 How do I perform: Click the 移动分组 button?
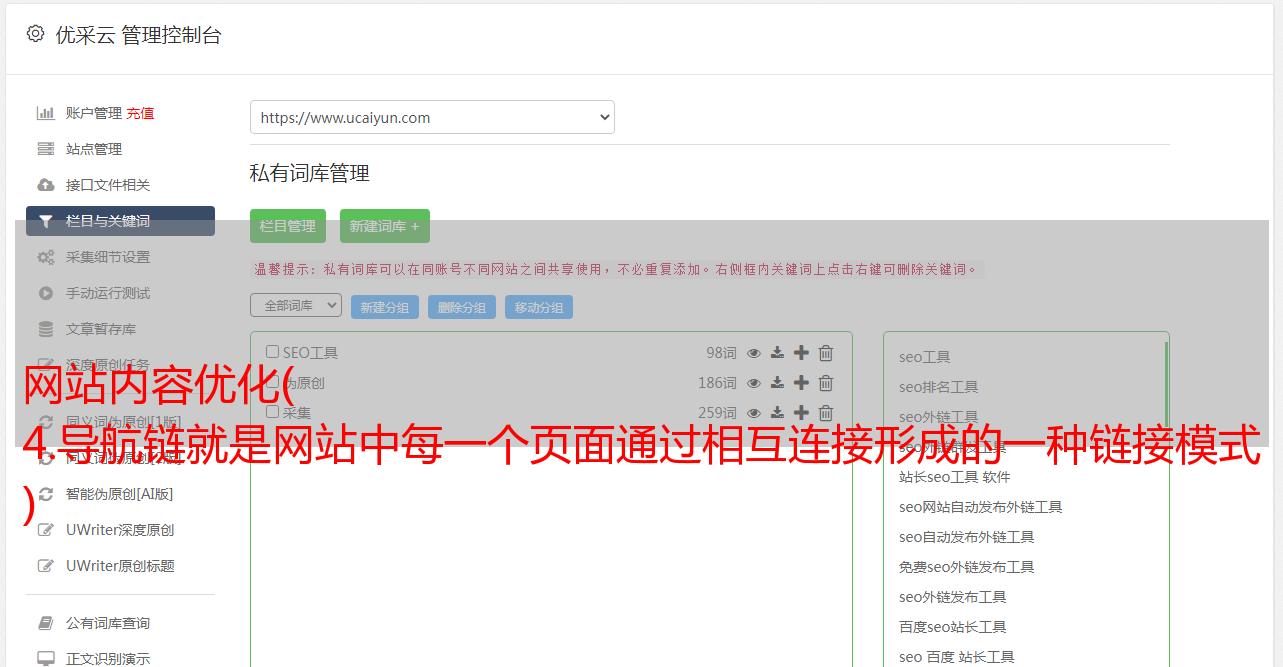click(539, 307)
